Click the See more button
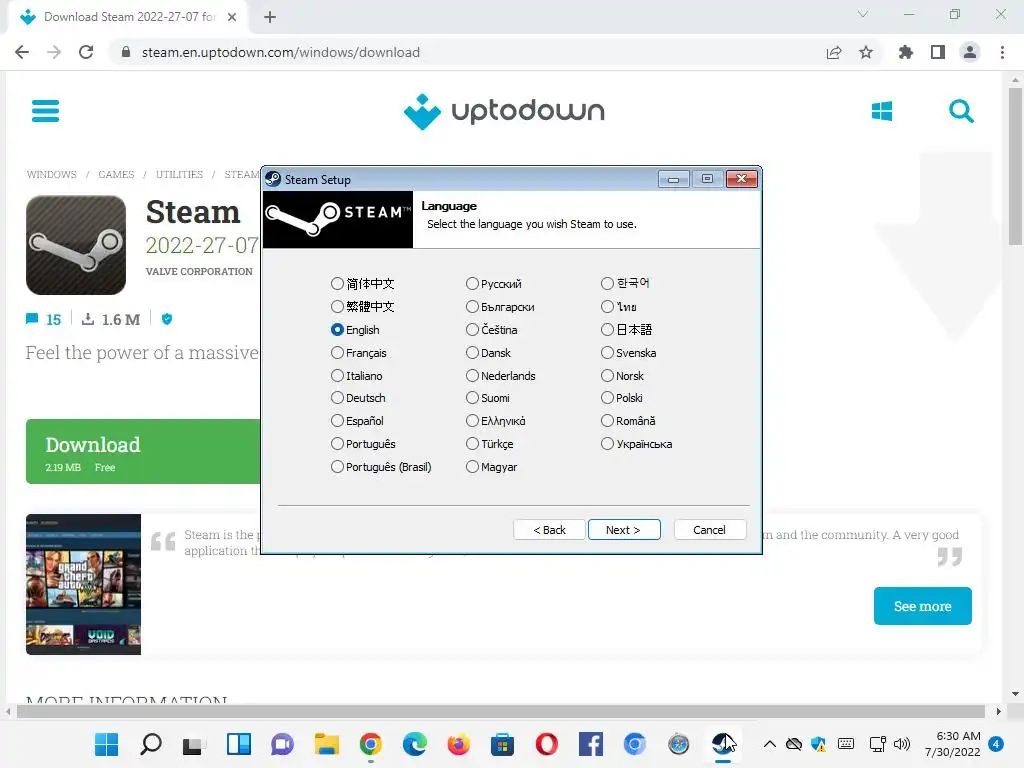The height and width of the screenshot is (768, 1024). click(x=922, y=606)
